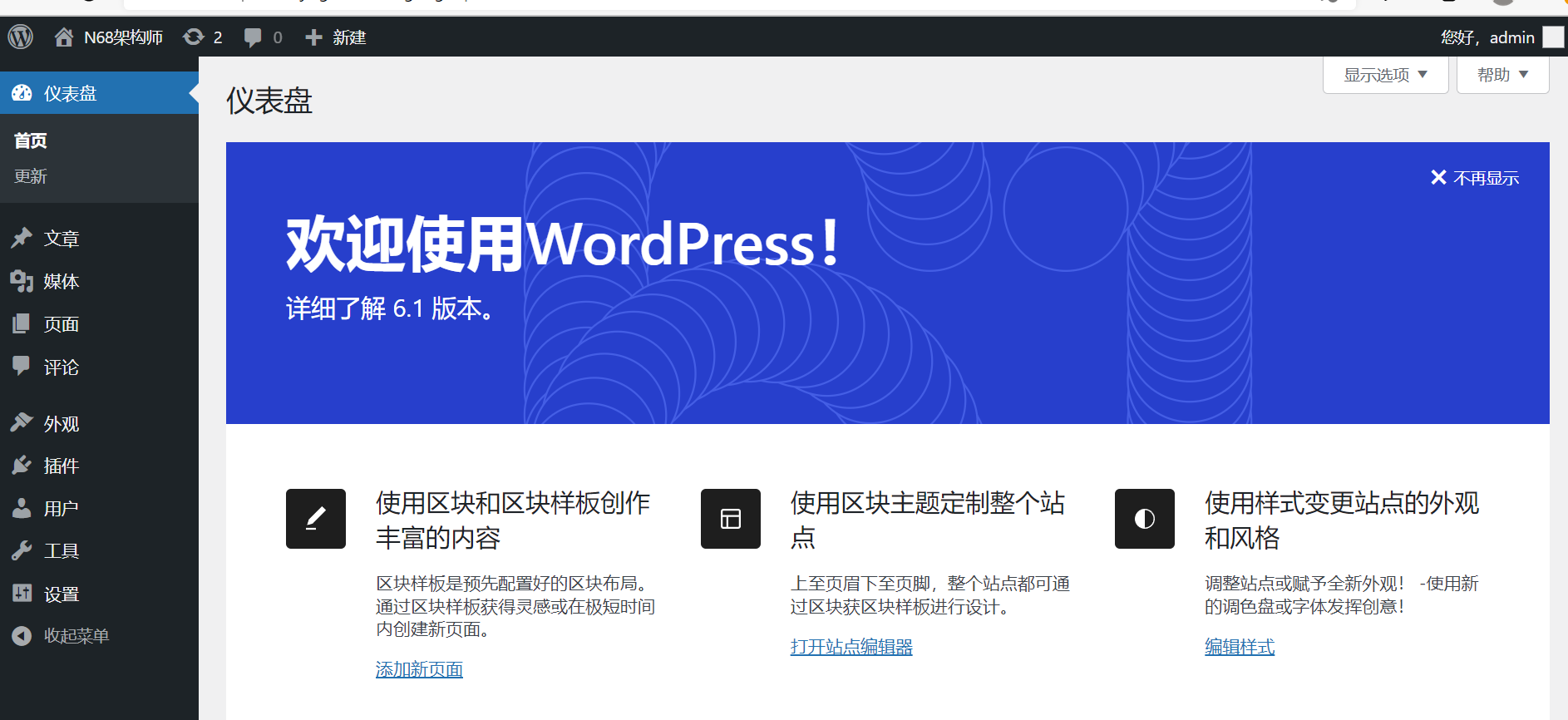Click the pencil edit icon tile
Viewport: 1568px width, 720px height.
click(316, 519)
